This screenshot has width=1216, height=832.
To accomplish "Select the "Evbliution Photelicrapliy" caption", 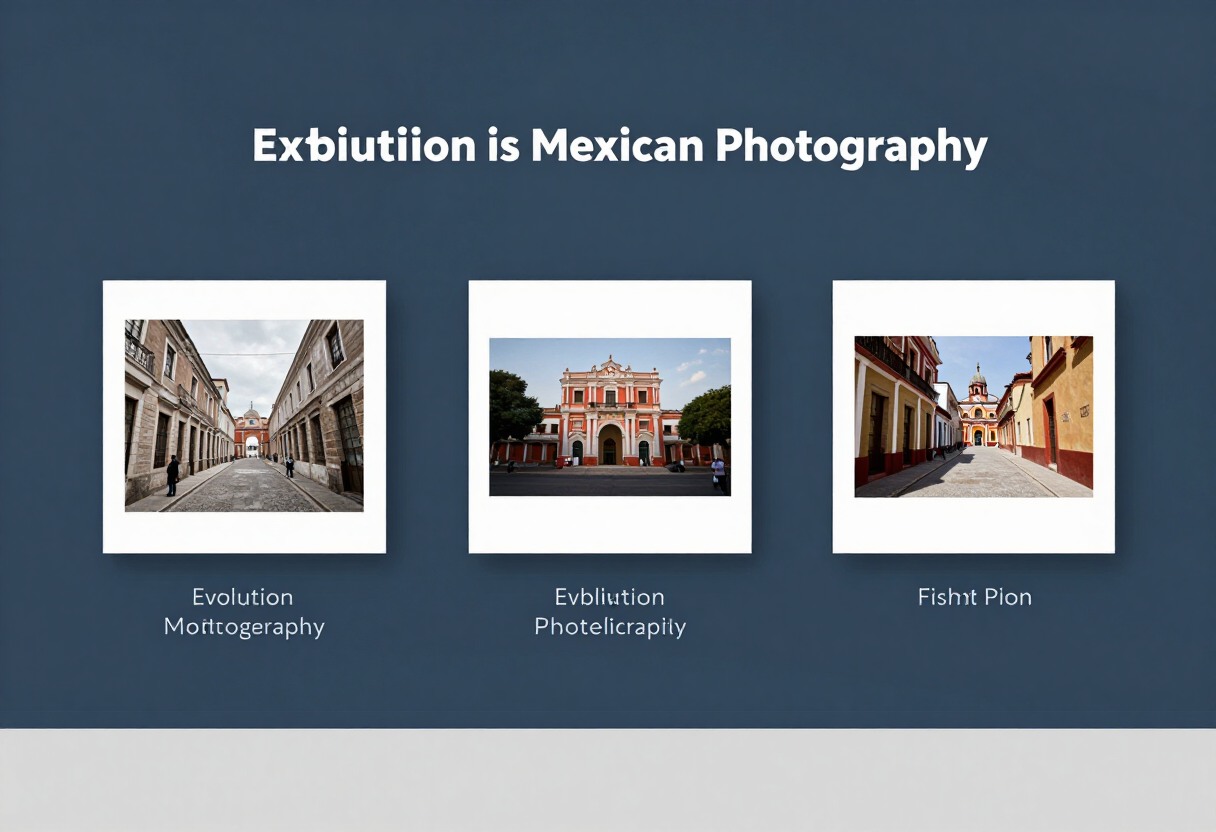I will point(610,612).
